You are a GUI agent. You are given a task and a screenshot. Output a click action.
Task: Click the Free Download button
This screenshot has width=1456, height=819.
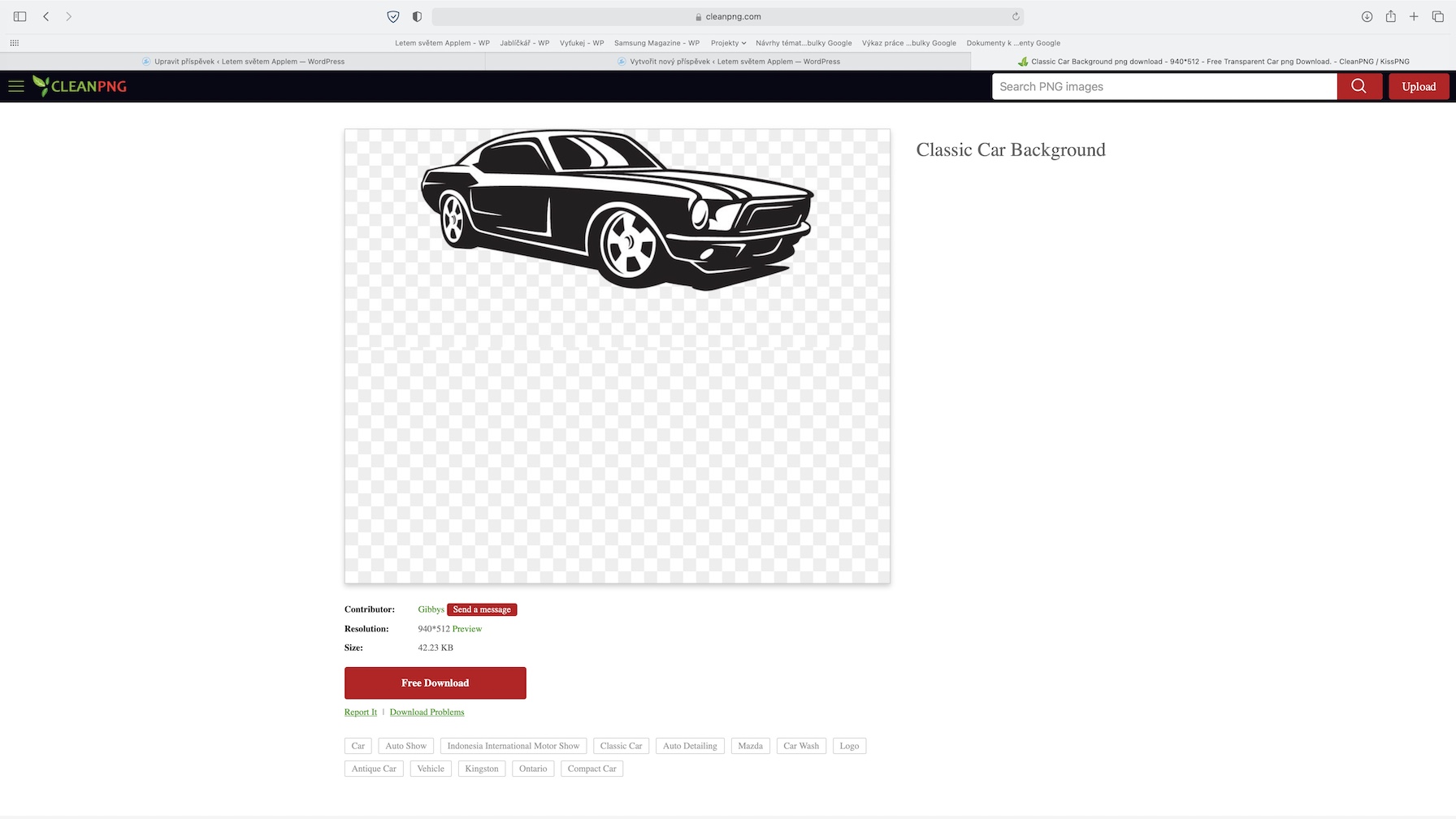point(435,683)
